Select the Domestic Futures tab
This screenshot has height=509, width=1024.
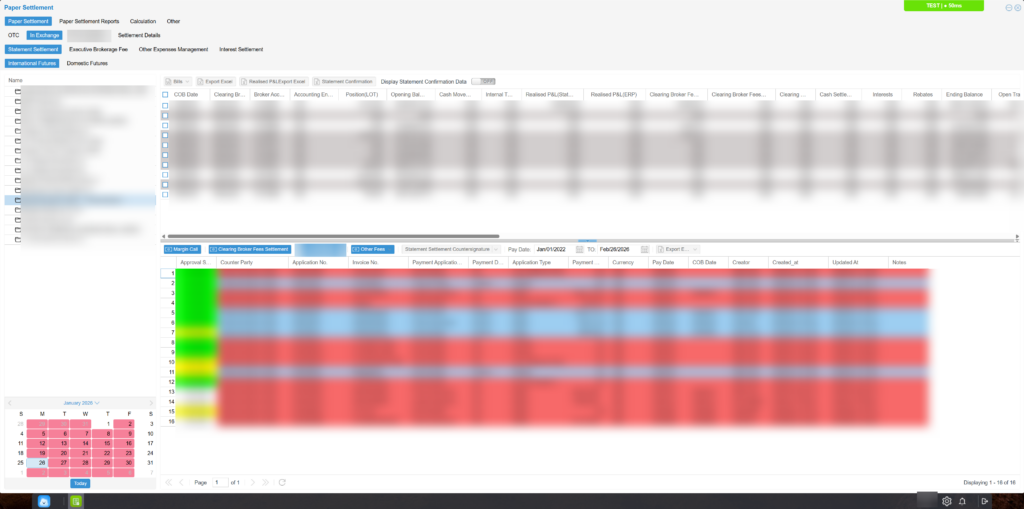coord(87,63)
